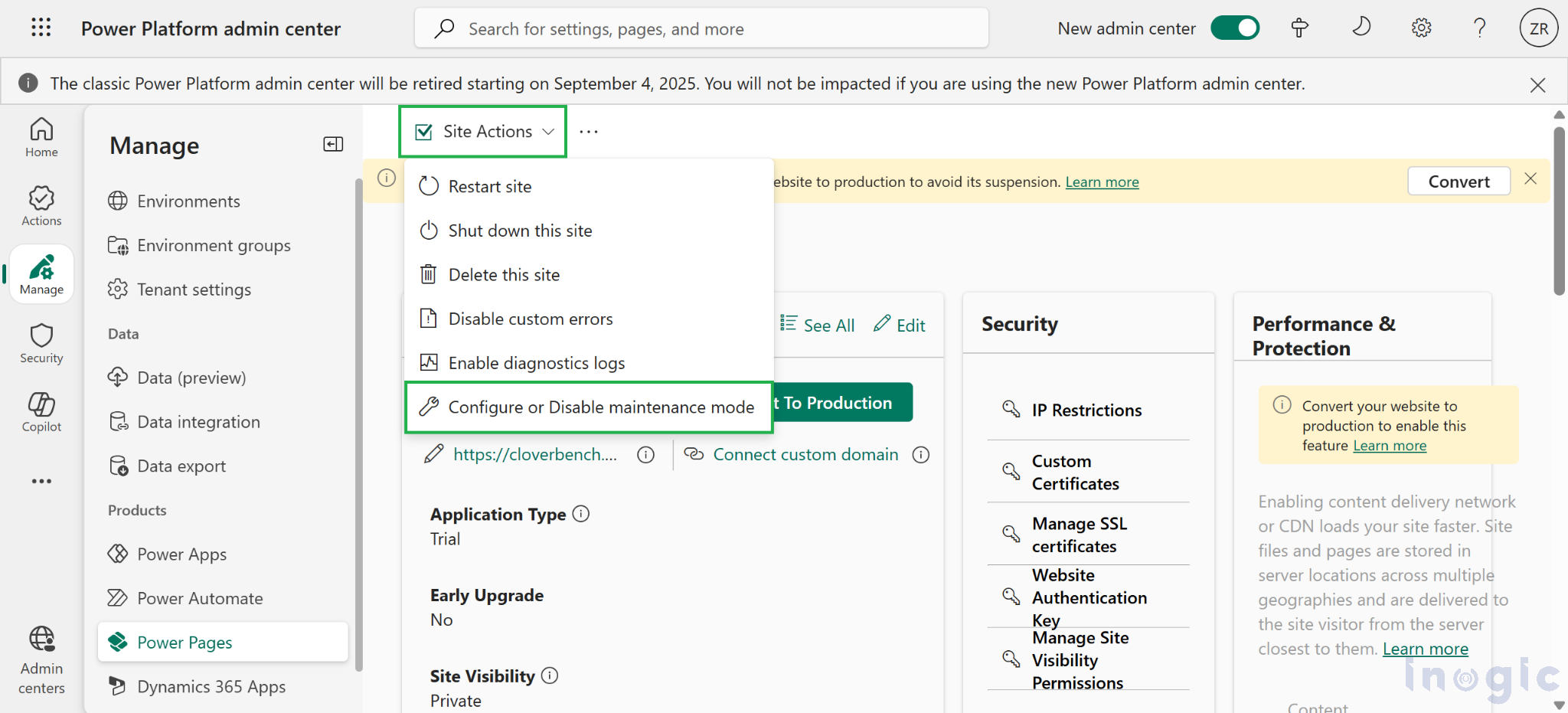Open Learn more link in yellow banner
This screenshot has width=1568, height=713.
point(1102,182)
